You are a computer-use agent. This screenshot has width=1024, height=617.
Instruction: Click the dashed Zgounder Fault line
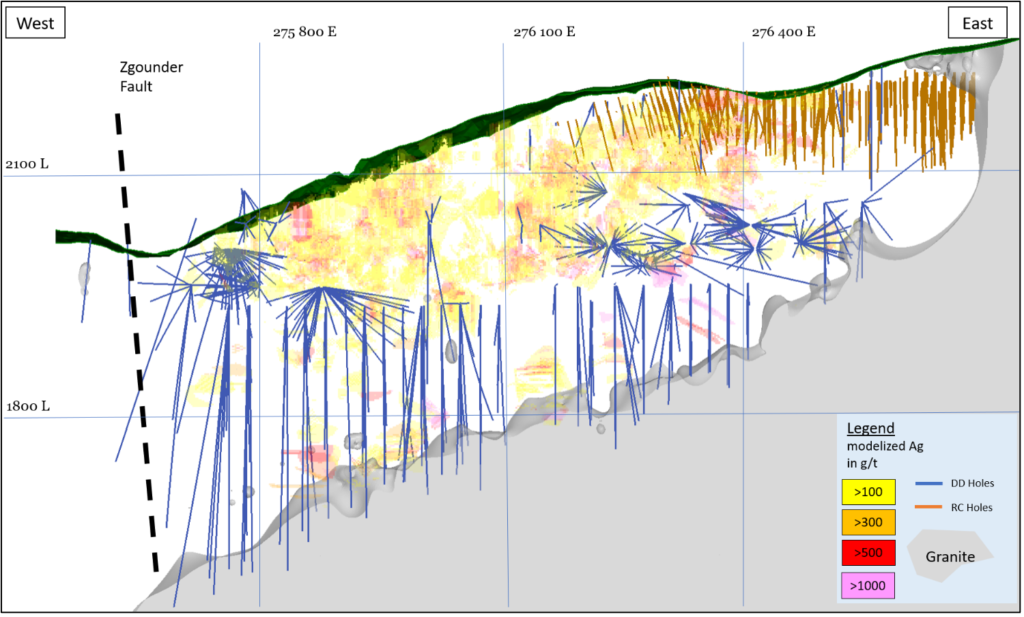click(137, 343)
